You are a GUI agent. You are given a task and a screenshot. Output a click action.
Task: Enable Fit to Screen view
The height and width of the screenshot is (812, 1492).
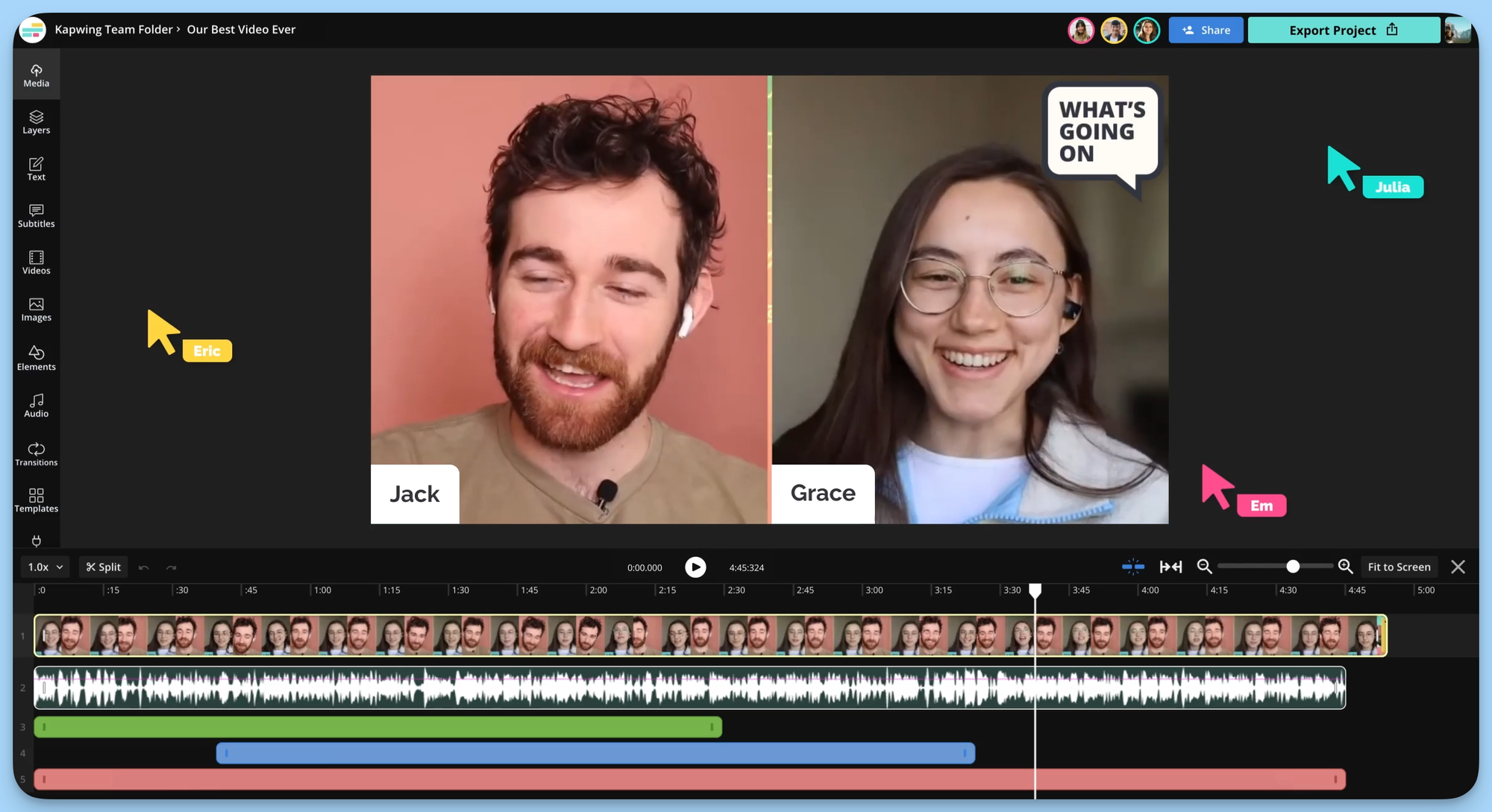tap(1399, 567)
